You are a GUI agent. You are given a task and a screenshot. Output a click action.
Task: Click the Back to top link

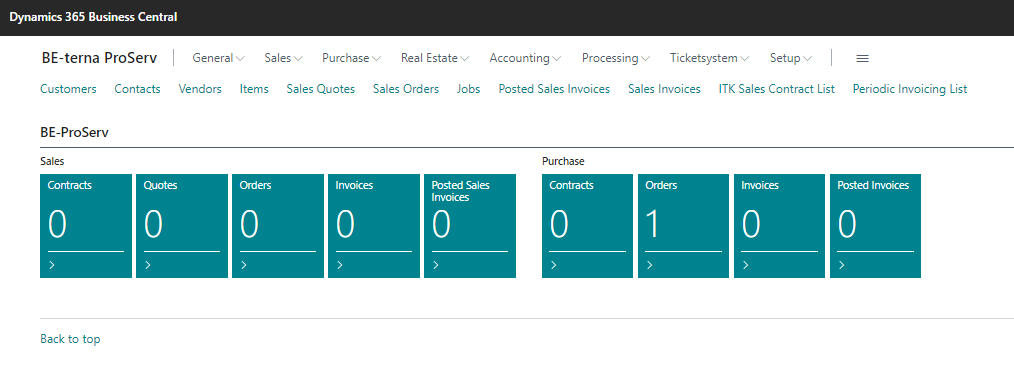click(x=70, y=339)
